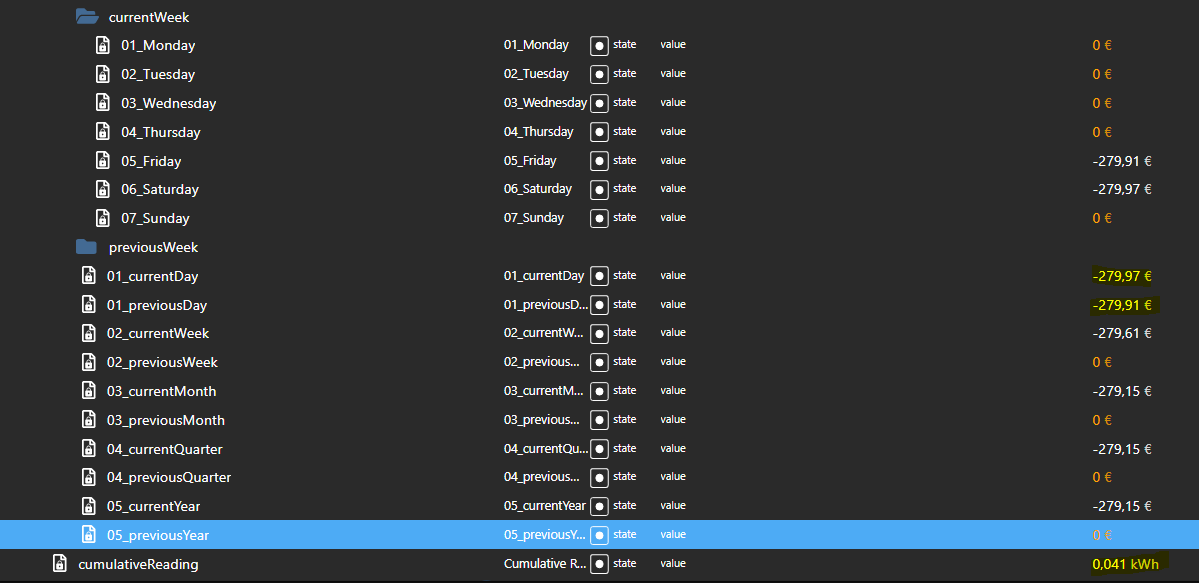The width and height of the screenshot is (1199, 583).
Task: Select the highlighted 05_previousYear row
Action: pos(600,535)
